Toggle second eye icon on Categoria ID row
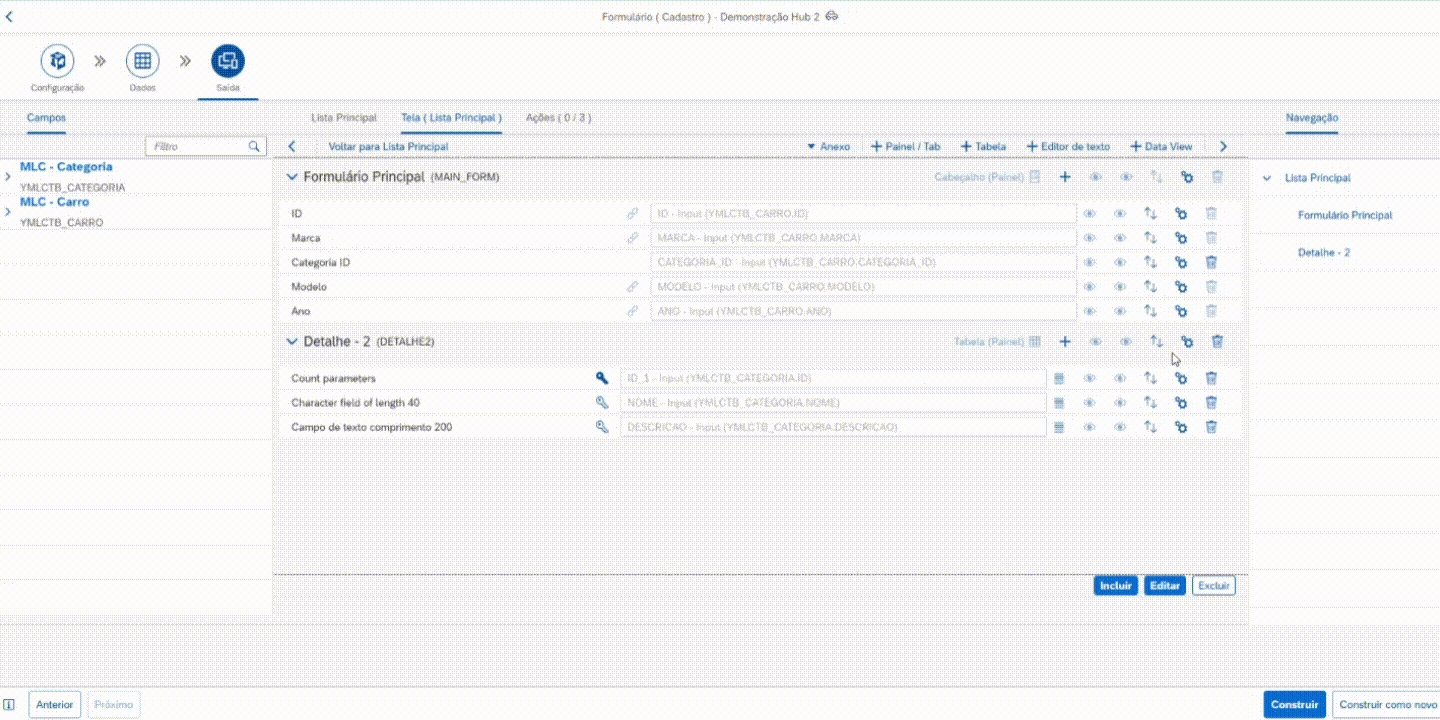The width and height of the screenshot is (1440, 720). pyautogui.click(x=1120, y=262)
